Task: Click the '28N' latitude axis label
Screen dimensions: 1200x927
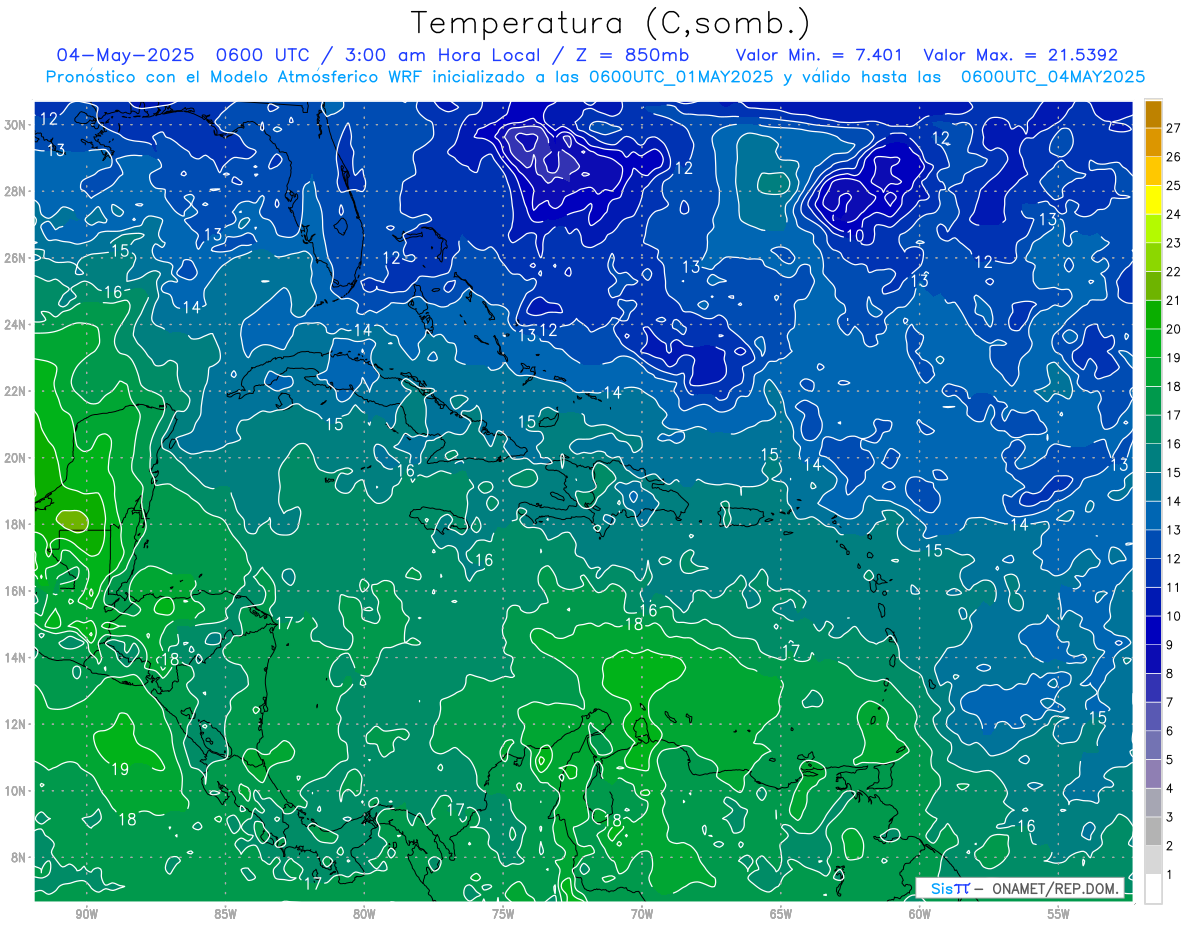Action: pos(15,191)
